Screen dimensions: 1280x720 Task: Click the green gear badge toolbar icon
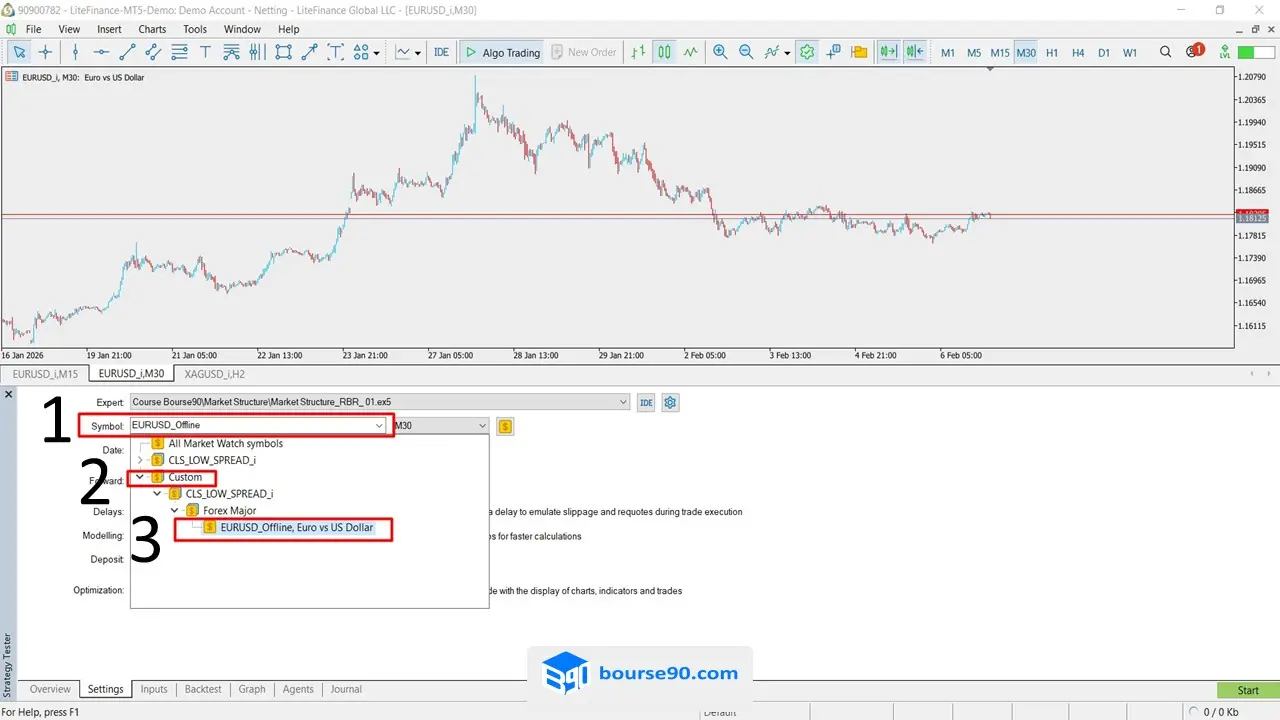tap(807, 52)
